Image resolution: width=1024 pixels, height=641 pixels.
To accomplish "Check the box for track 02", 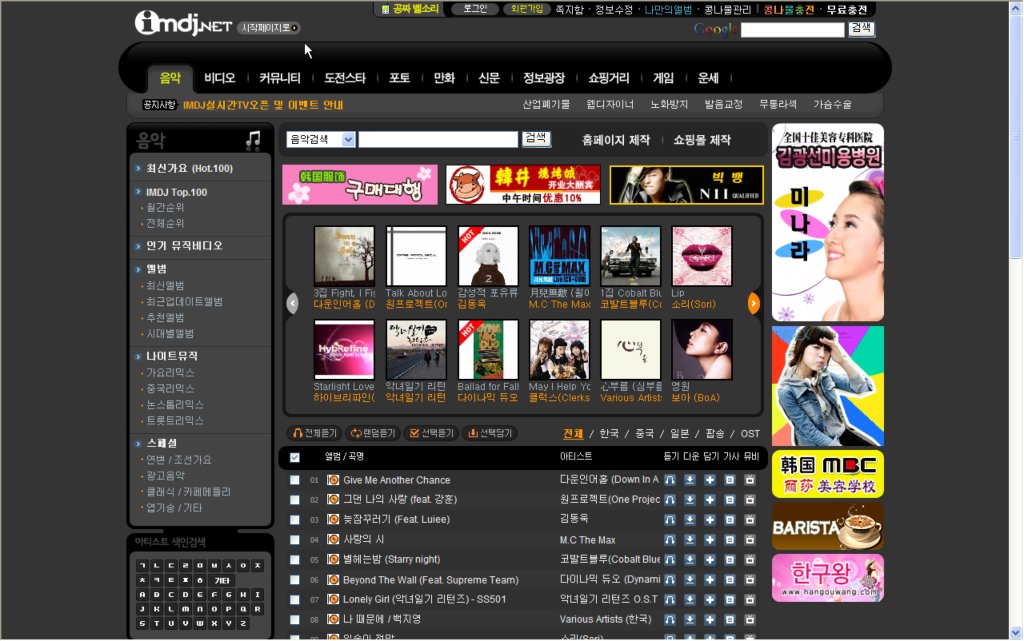I will tap(295, 500).
